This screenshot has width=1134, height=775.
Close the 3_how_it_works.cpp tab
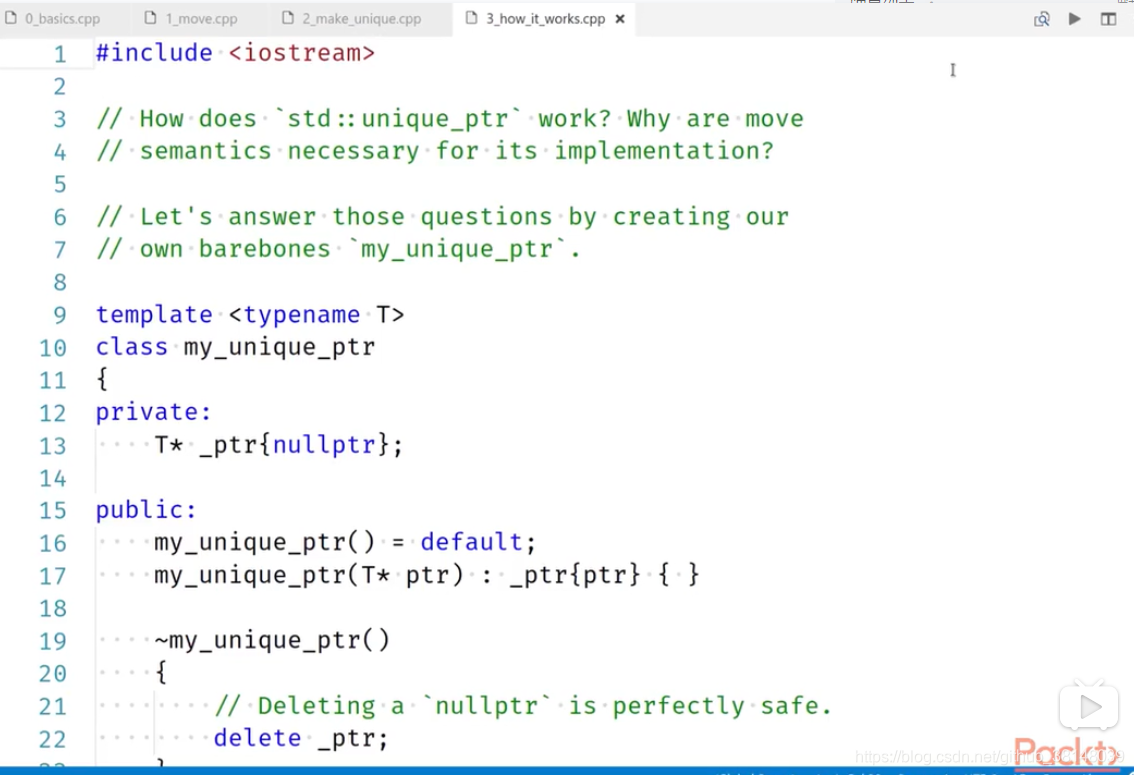point(620,19)
